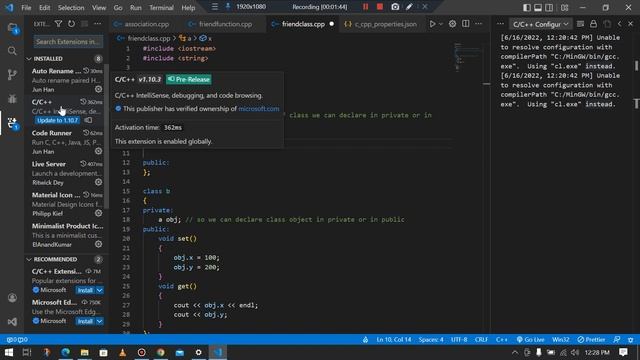The image size is (640, 360).
Task: Collapse the RECOMMENDED extensions section
Action: [29, 260]
